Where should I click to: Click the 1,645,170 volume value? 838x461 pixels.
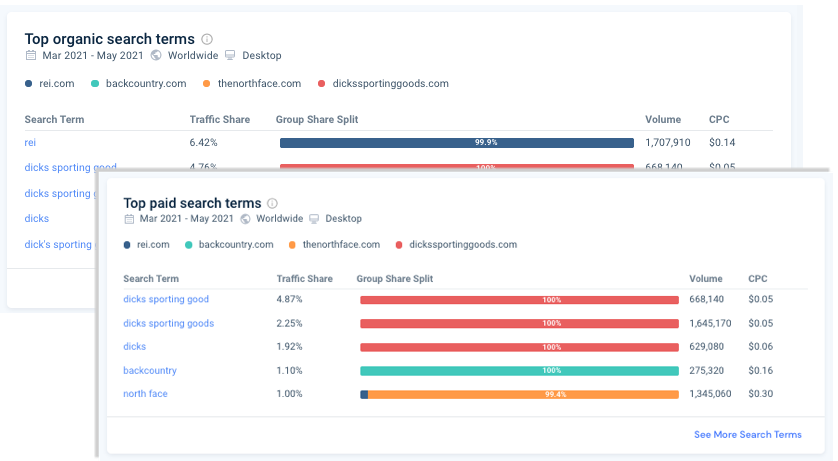[710, 323]
